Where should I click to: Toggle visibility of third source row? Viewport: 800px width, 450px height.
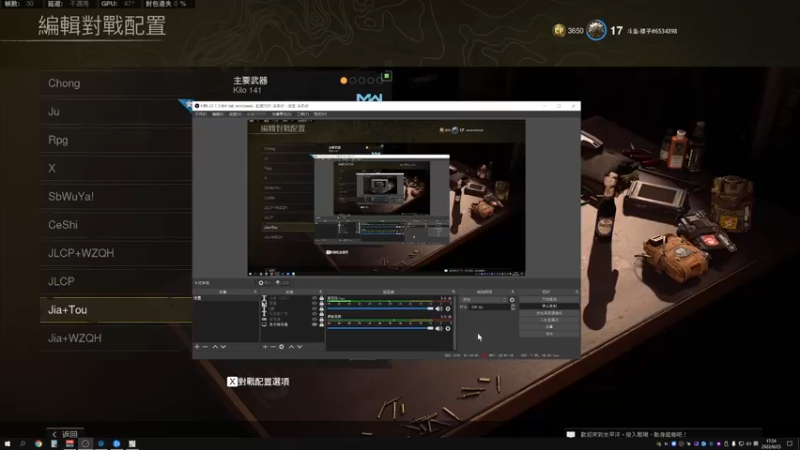pos(314,309)
